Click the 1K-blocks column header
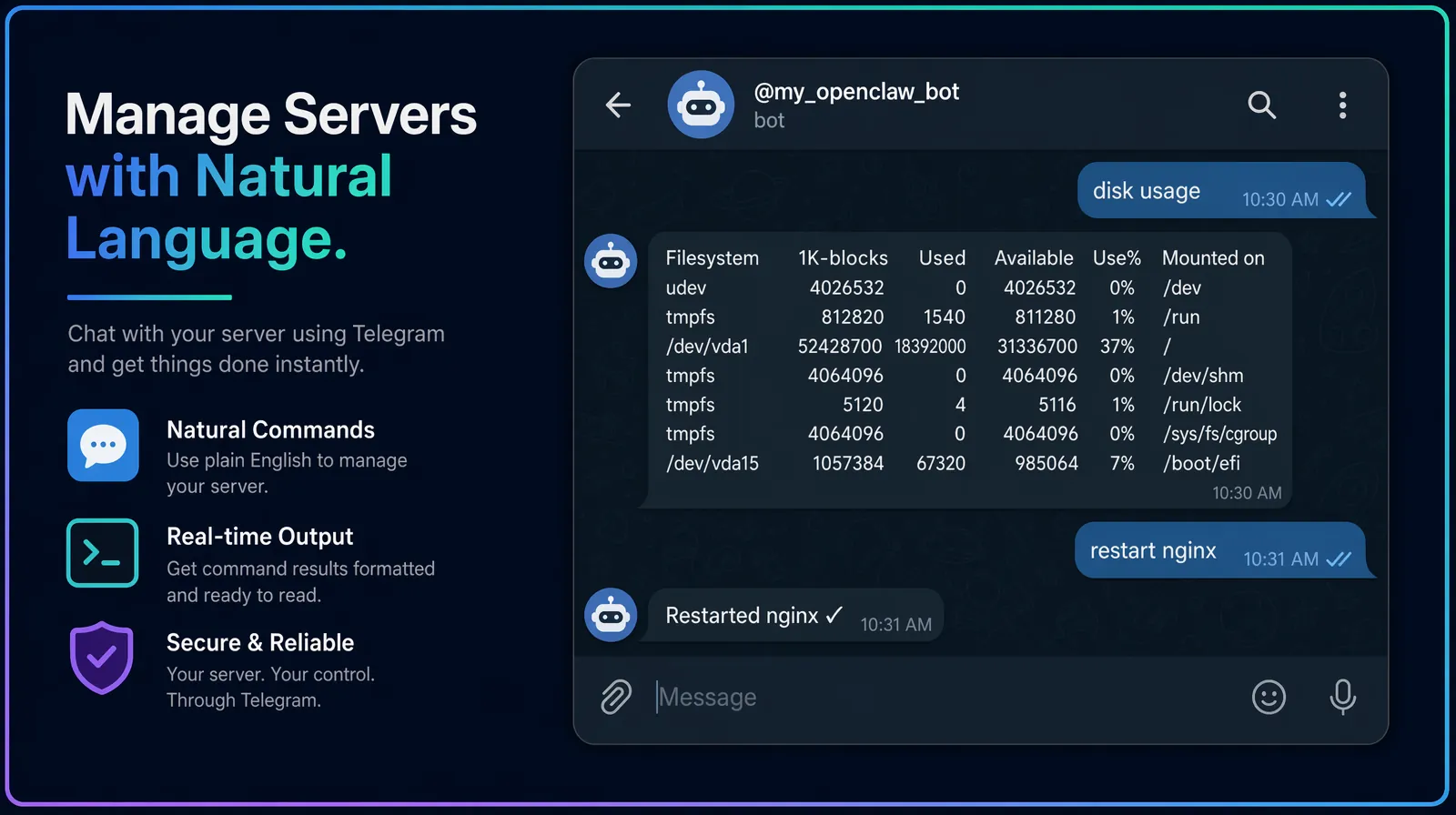Screen dimensions: 1456x815 pos(843,258)
